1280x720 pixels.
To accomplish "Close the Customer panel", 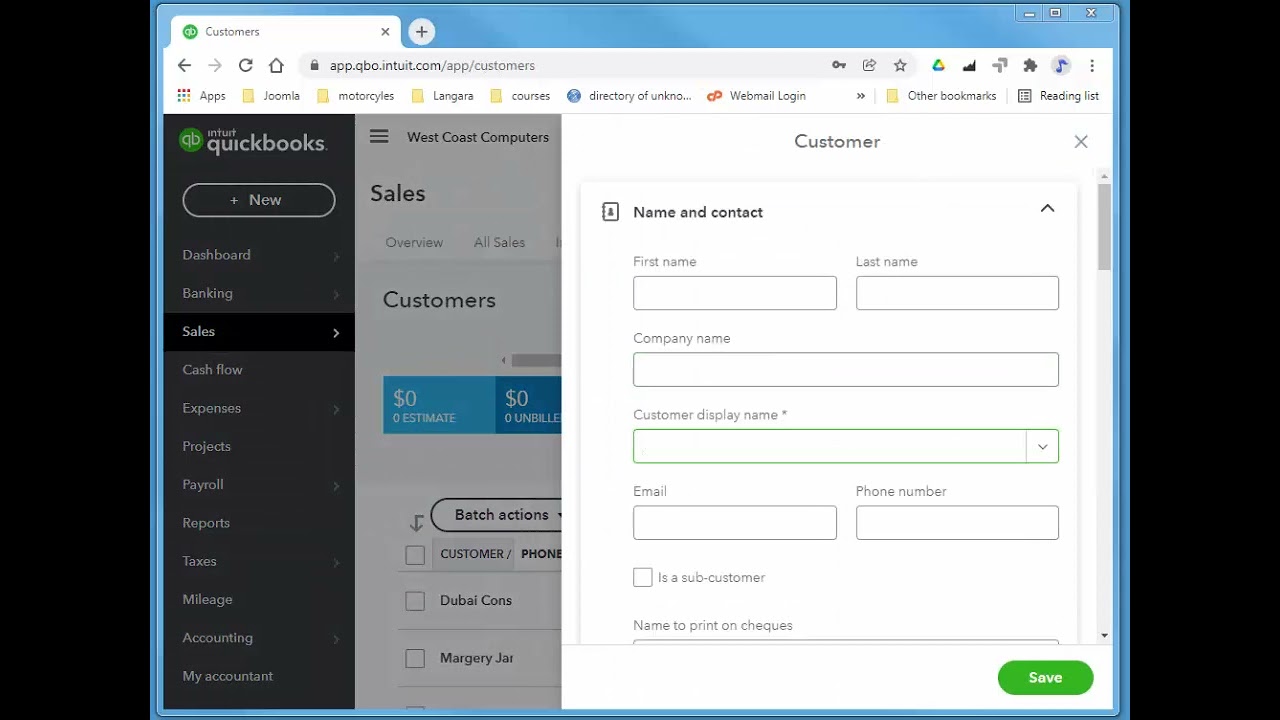I will click(1081, 142).
